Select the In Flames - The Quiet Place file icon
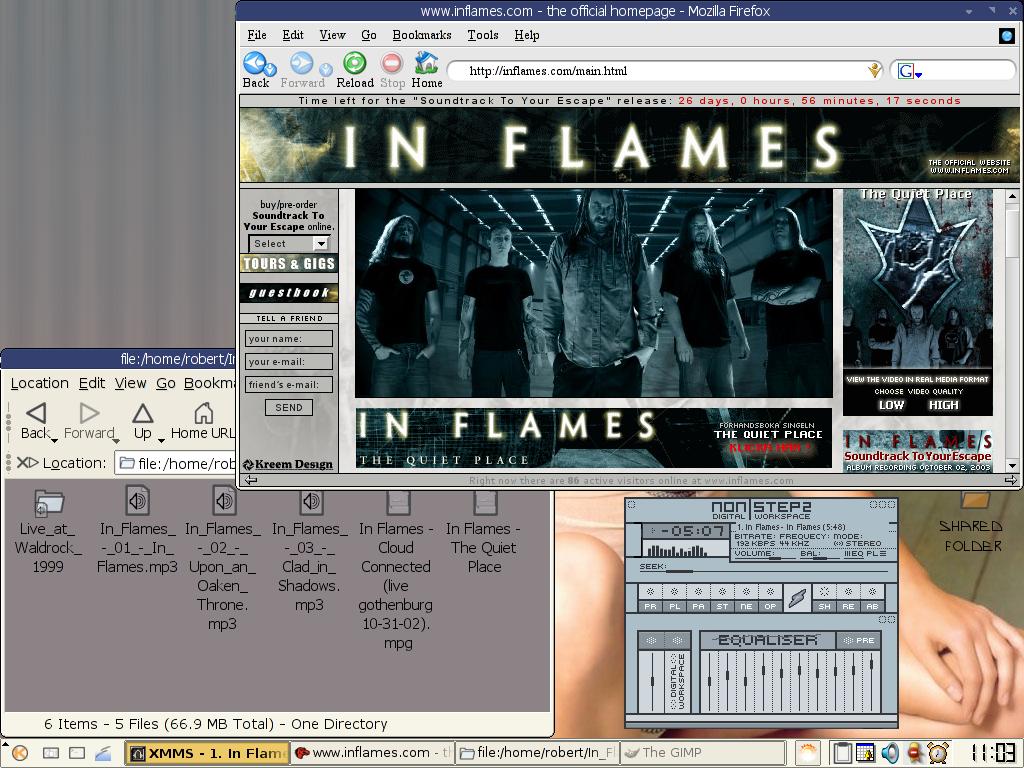1024x768 pixels. [485, 503]
